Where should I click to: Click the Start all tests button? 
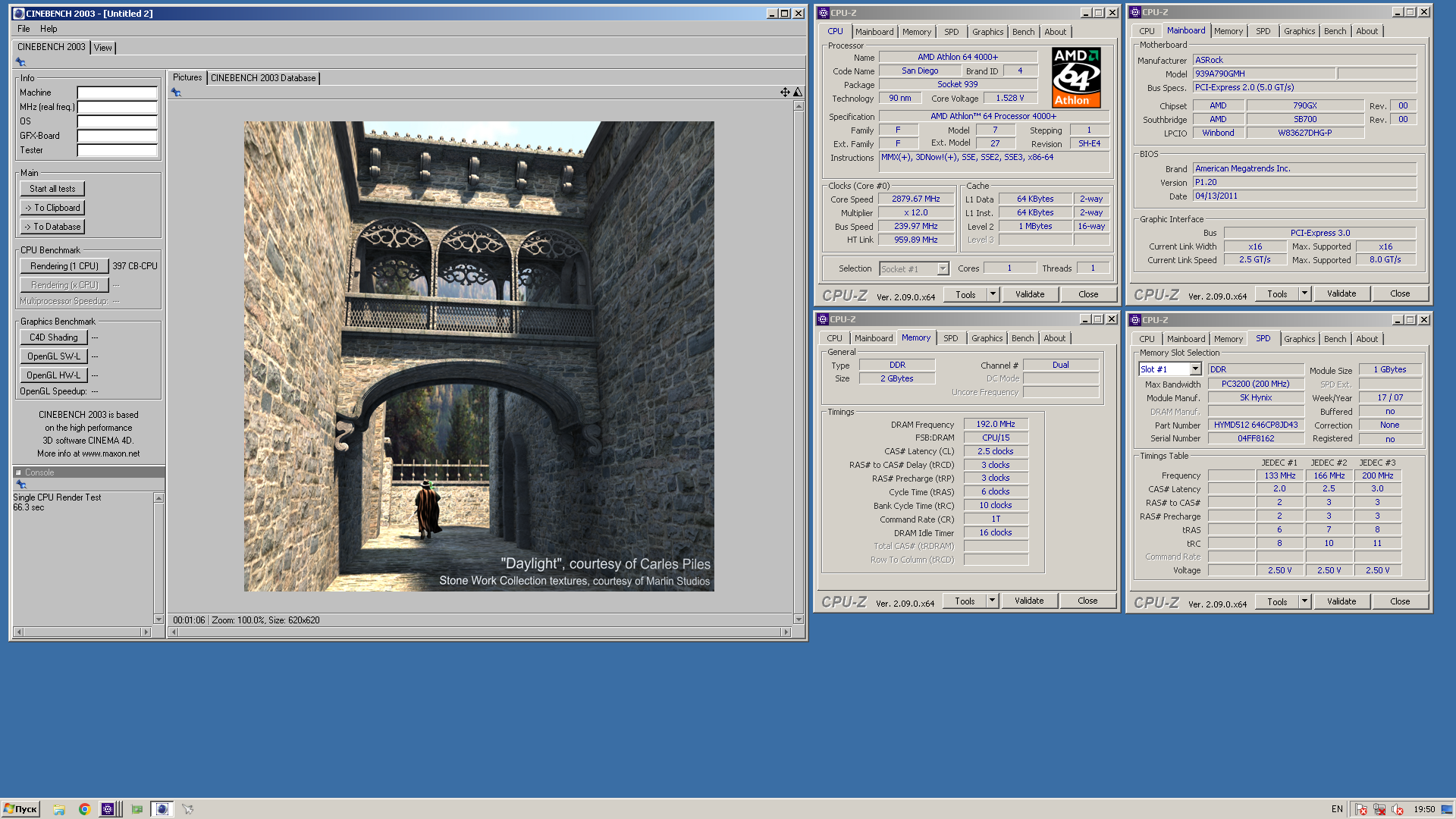(x=52, y=189)
